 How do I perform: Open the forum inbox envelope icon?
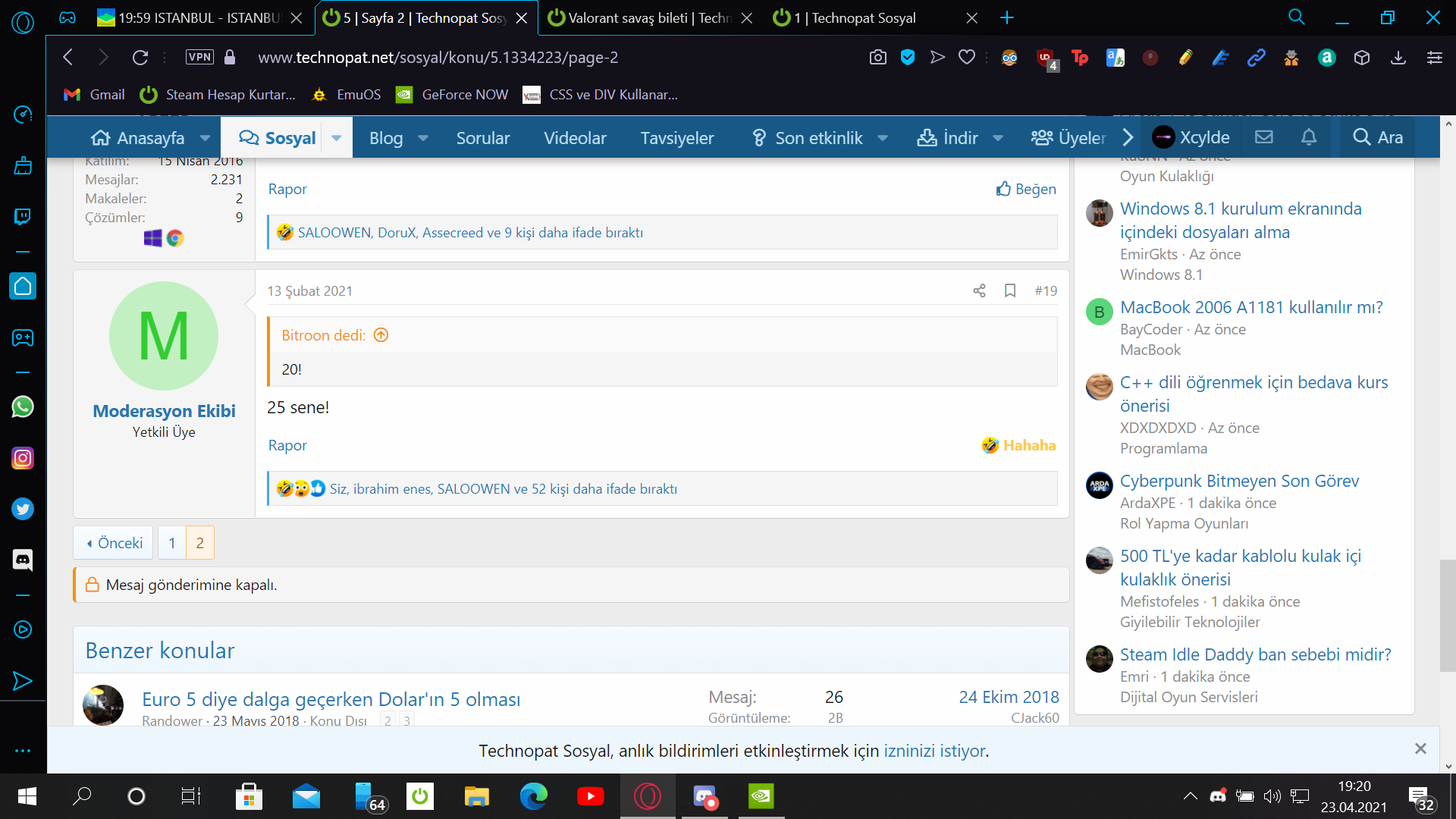click(x=1263, y=137)
